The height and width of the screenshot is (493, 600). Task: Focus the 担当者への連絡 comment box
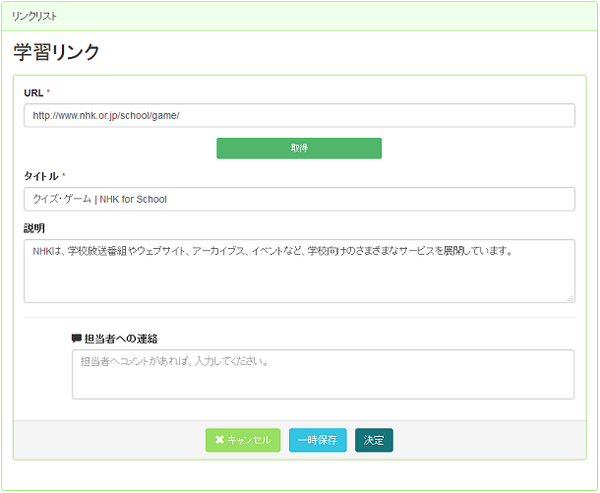point(322,374)
